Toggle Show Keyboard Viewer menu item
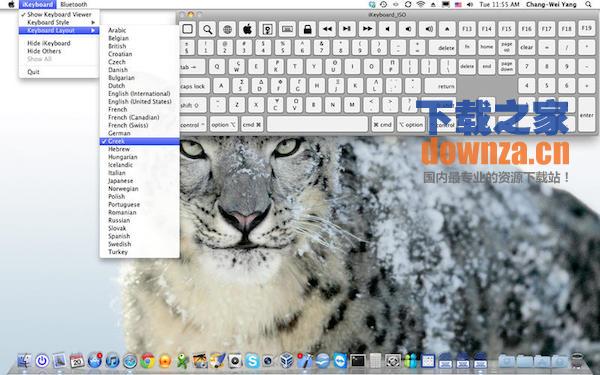The width and height of the screenshot is (600, 375). (59, 15)
